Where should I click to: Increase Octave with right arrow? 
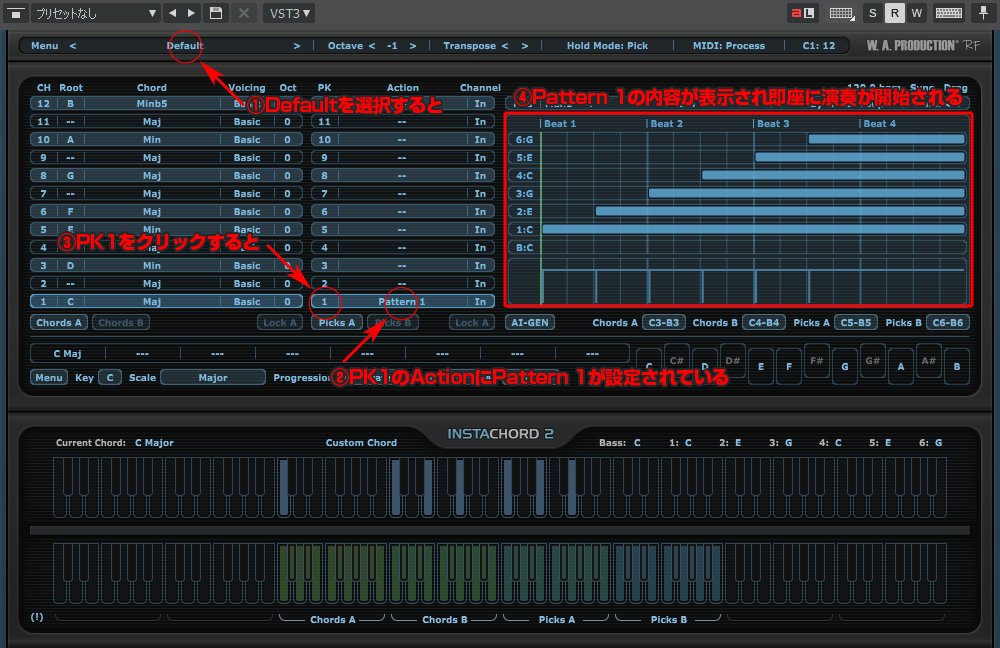pyautogui.click(x=413, y=46)
